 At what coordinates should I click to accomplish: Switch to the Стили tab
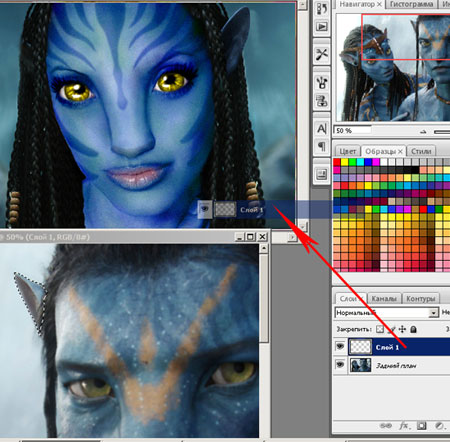tap(421, 151)
